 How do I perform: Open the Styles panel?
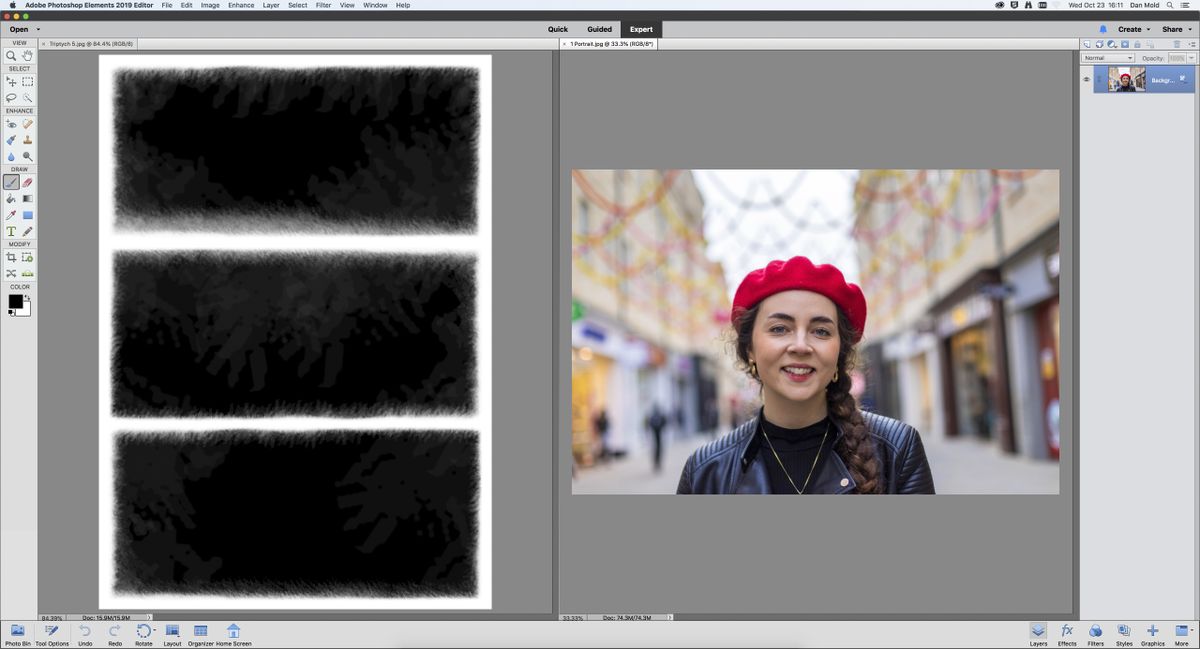pos(1124,632)
